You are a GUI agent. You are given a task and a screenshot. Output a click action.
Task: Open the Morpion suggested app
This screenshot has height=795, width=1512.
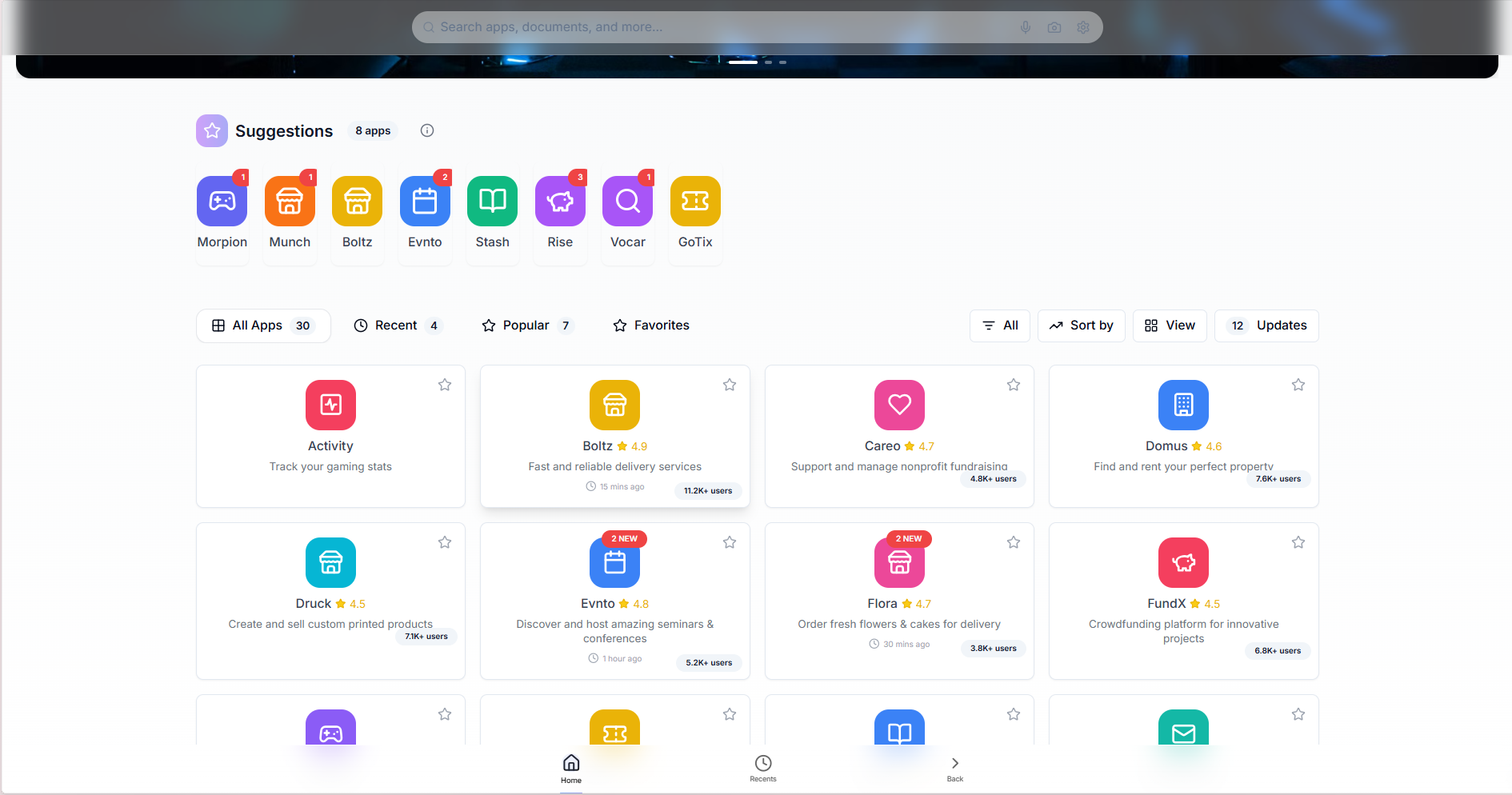tap(222, 201)
